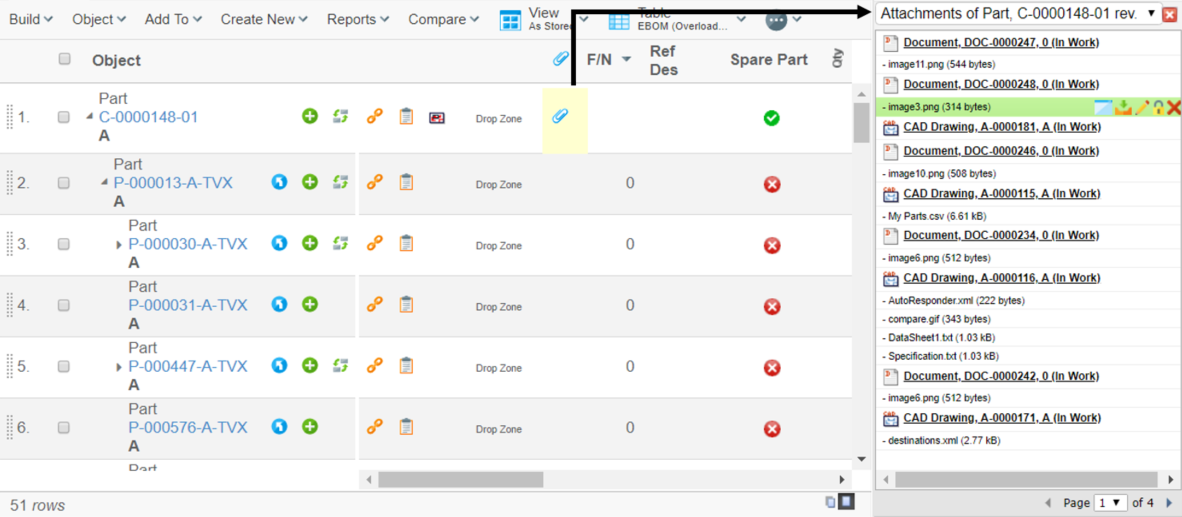Screen dimensions: 1182x517
Task: Select the checkbox for row 5
Action: 64,367
